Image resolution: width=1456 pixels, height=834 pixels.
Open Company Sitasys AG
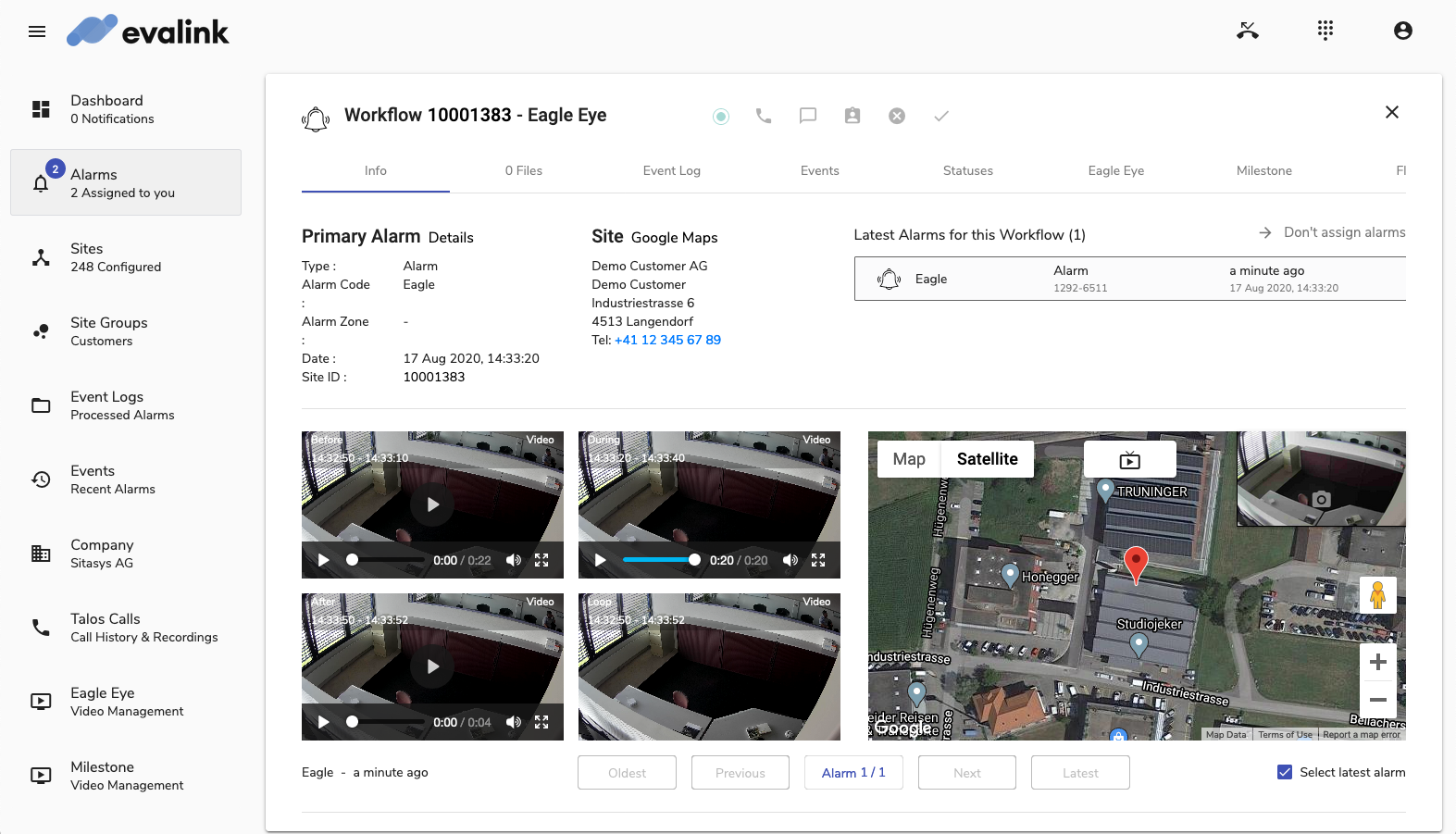coord(126,553)
